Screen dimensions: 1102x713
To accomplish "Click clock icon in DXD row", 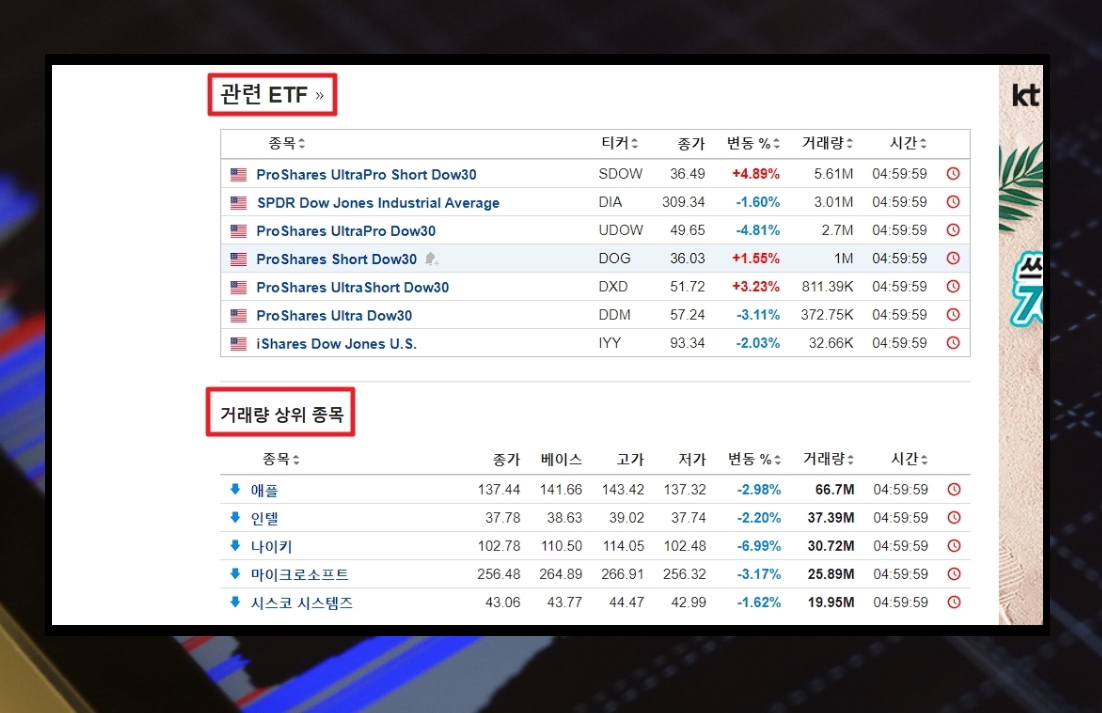I will (953, 286).
